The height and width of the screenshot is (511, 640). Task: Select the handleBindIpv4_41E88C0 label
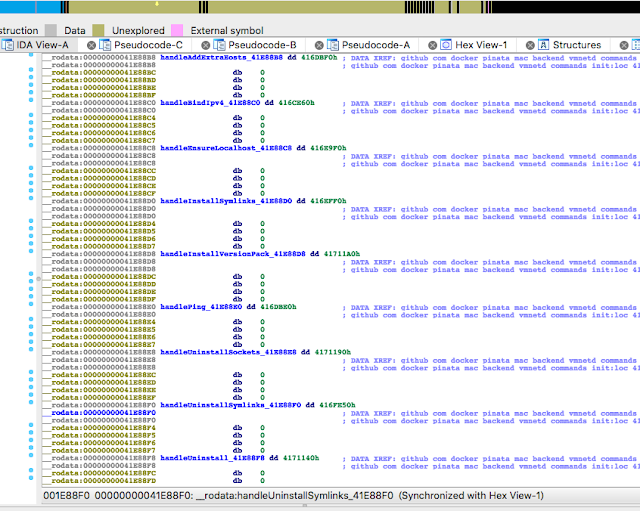(210, 103)
